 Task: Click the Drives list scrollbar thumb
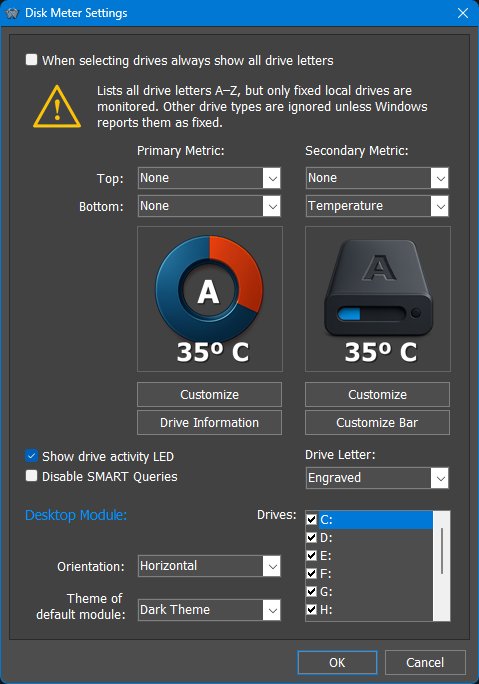pyautogui.click(x=442, y=551)
